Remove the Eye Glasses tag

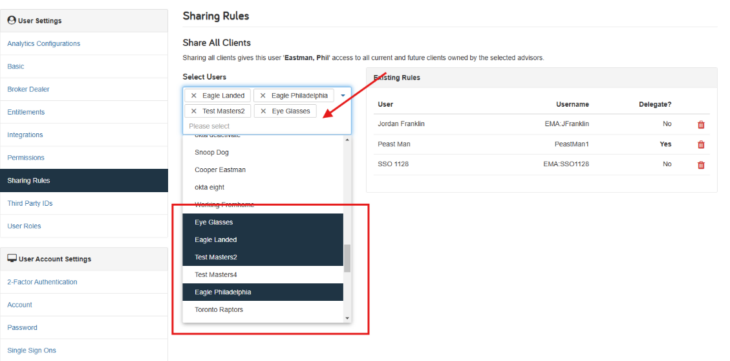point(263,111)
